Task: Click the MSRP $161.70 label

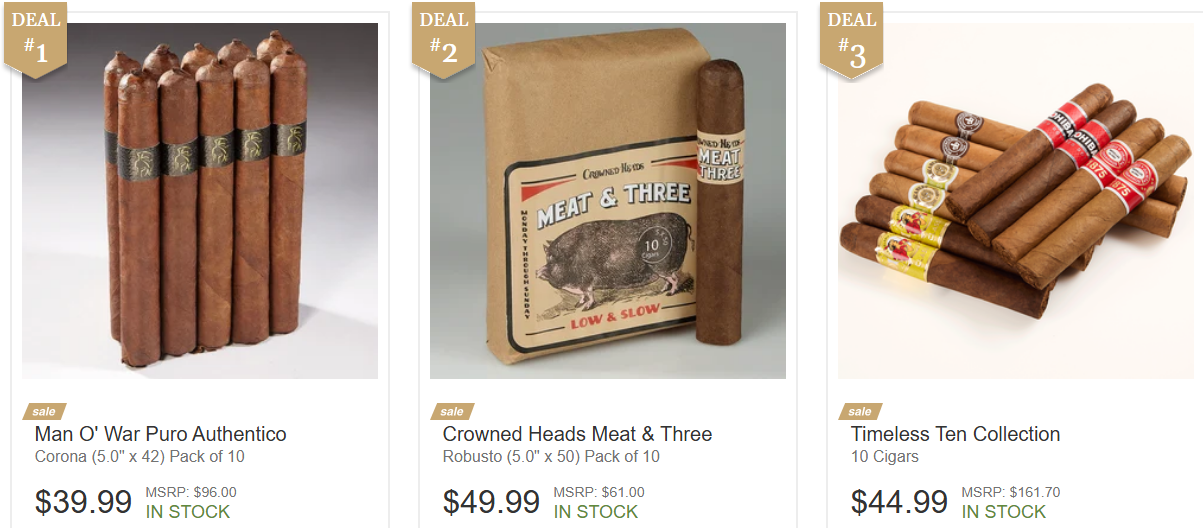Action: tap(1011, 492)
